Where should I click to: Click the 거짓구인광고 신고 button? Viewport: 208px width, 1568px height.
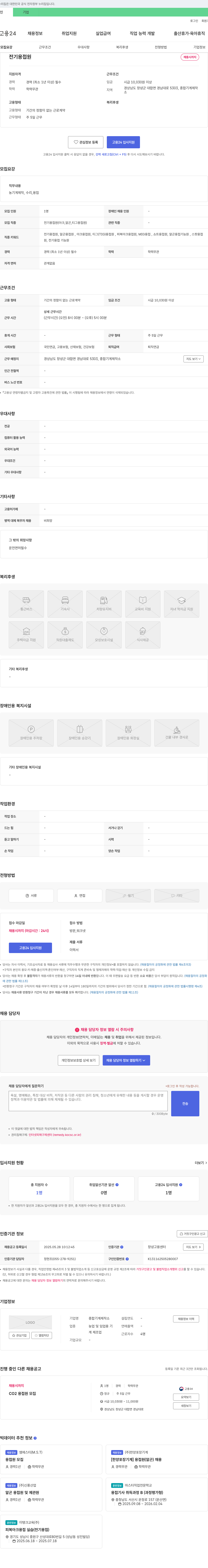192,1234
